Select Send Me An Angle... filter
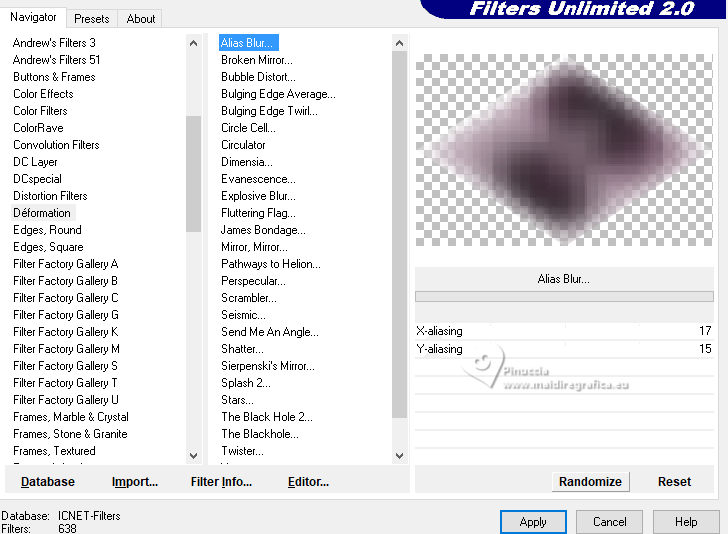Screen dimensions: 728x534 (x=270, y=332)
